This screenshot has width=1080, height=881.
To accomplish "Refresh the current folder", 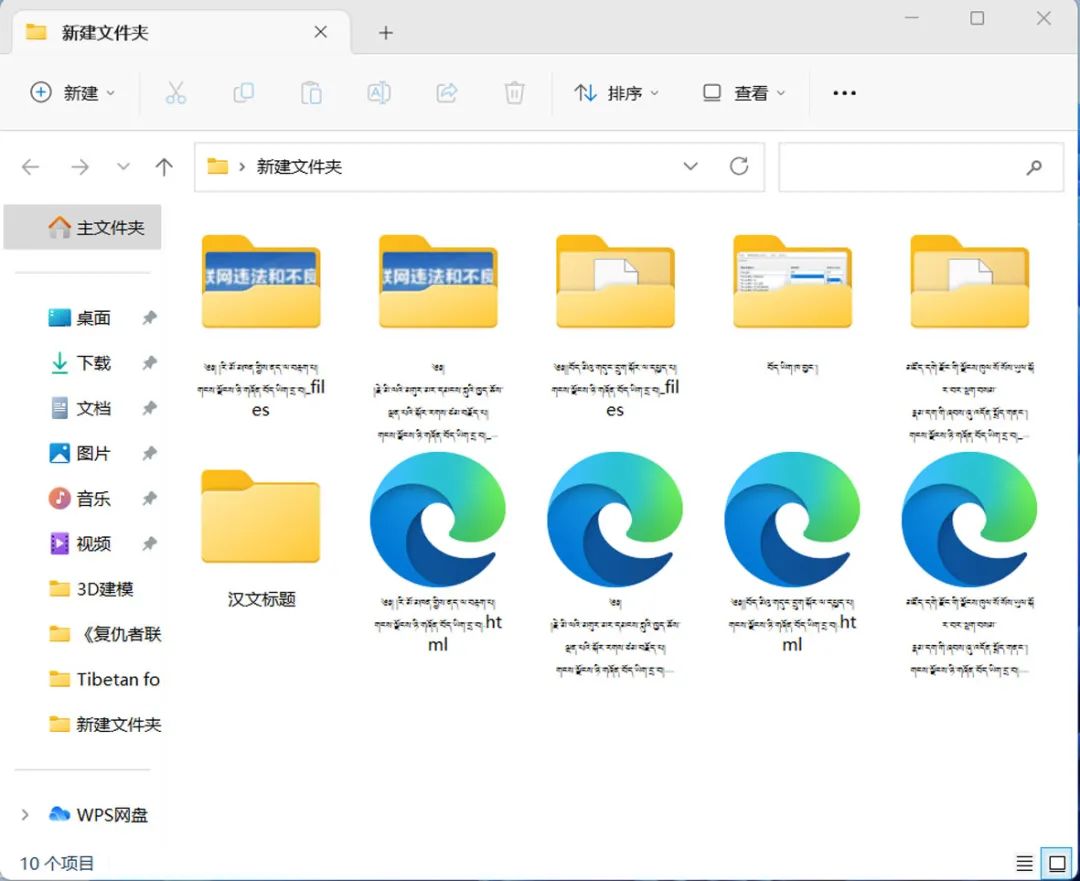I will [x=738, y=166].
